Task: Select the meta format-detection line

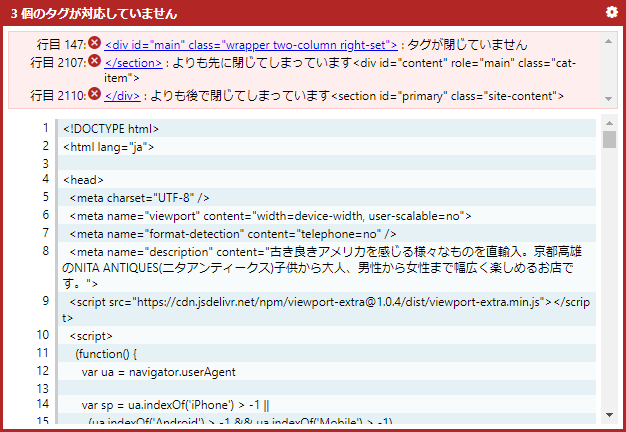Action: point(327,234)
